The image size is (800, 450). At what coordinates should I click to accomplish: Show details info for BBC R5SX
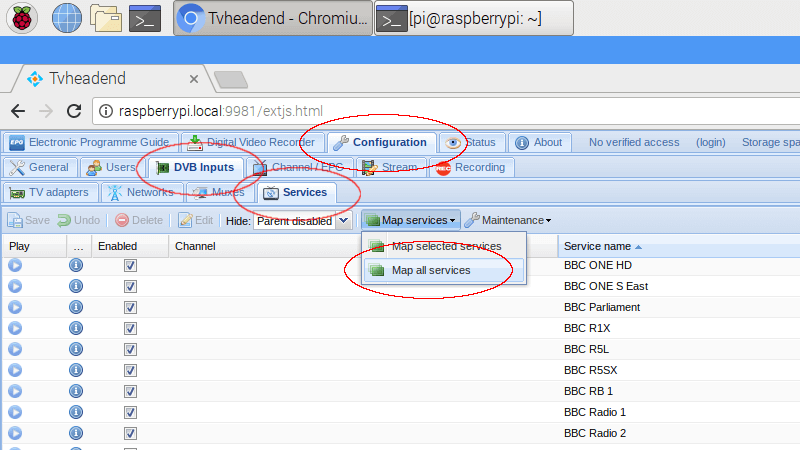click(76, 370)
